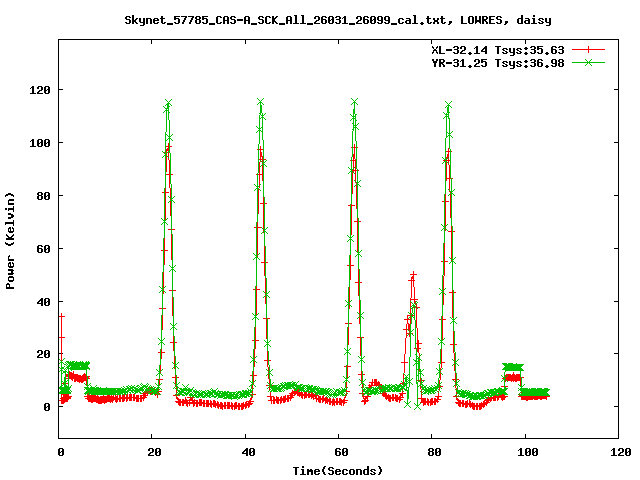Image resolution: width=640 pixels, height=480 pixels.
Task: Click the y-axis tick label 60
Action: coord(43,249)
